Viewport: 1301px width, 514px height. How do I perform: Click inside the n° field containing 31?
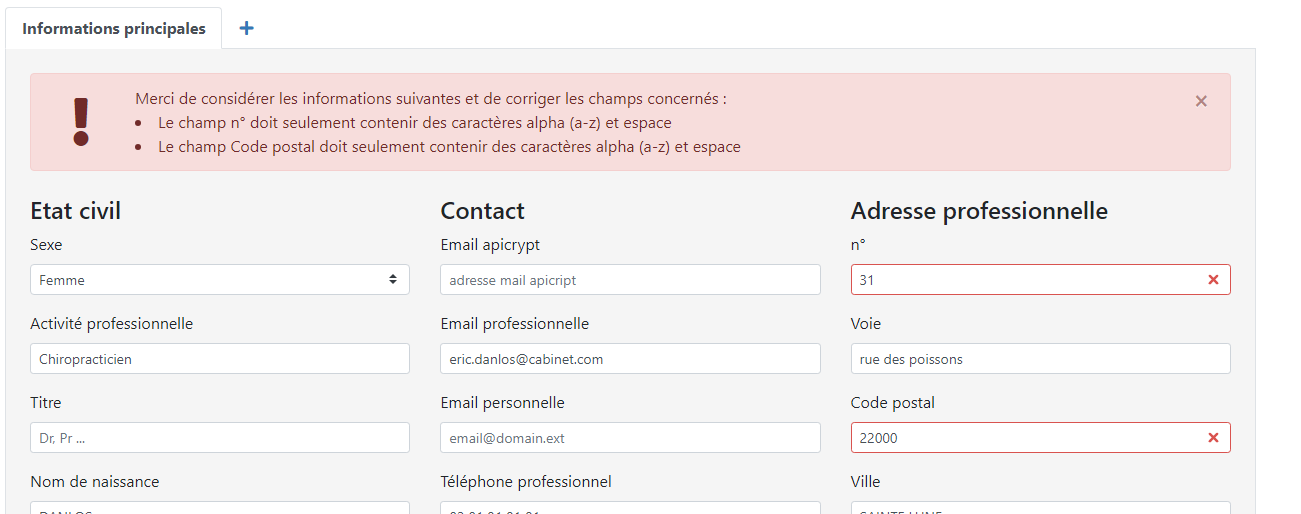point(1020,280)
